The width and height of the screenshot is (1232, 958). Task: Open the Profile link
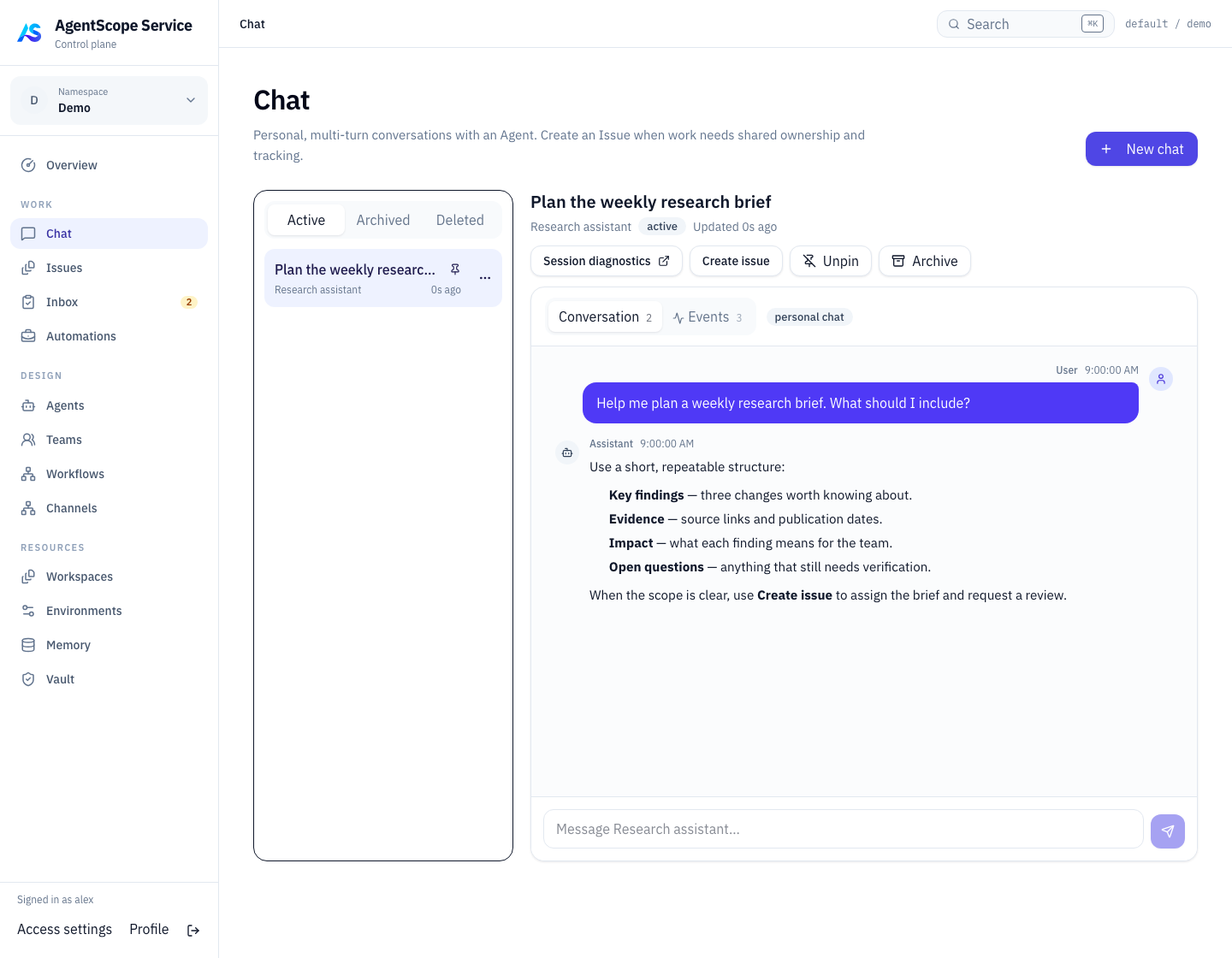click(149, 930)
